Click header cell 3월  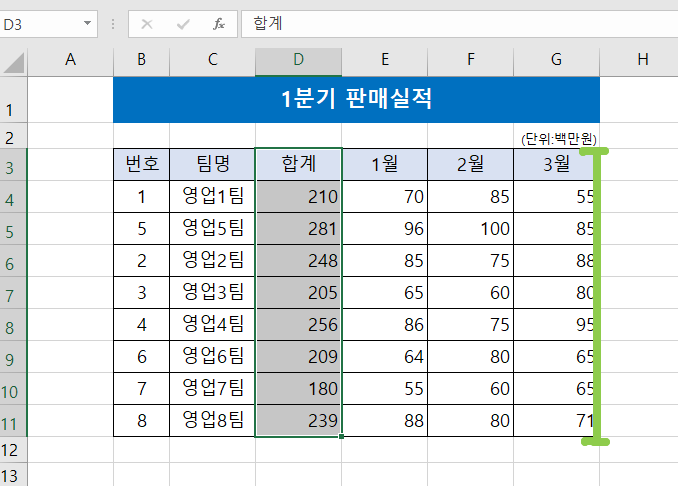[556, 164]
